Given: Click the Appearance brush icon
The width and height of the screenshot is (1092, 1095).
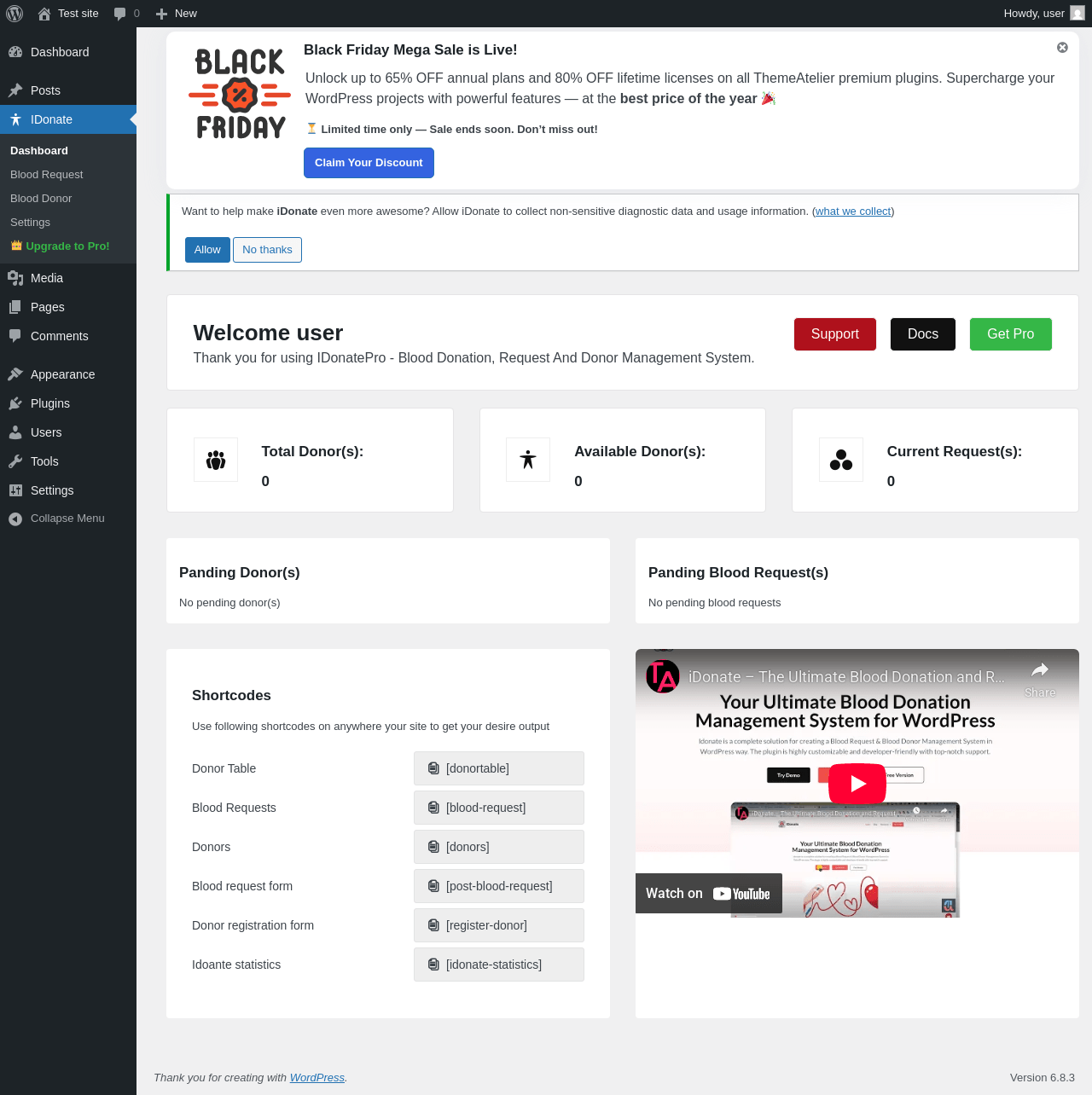Looking at the screenshot, I should coord(15,374).
